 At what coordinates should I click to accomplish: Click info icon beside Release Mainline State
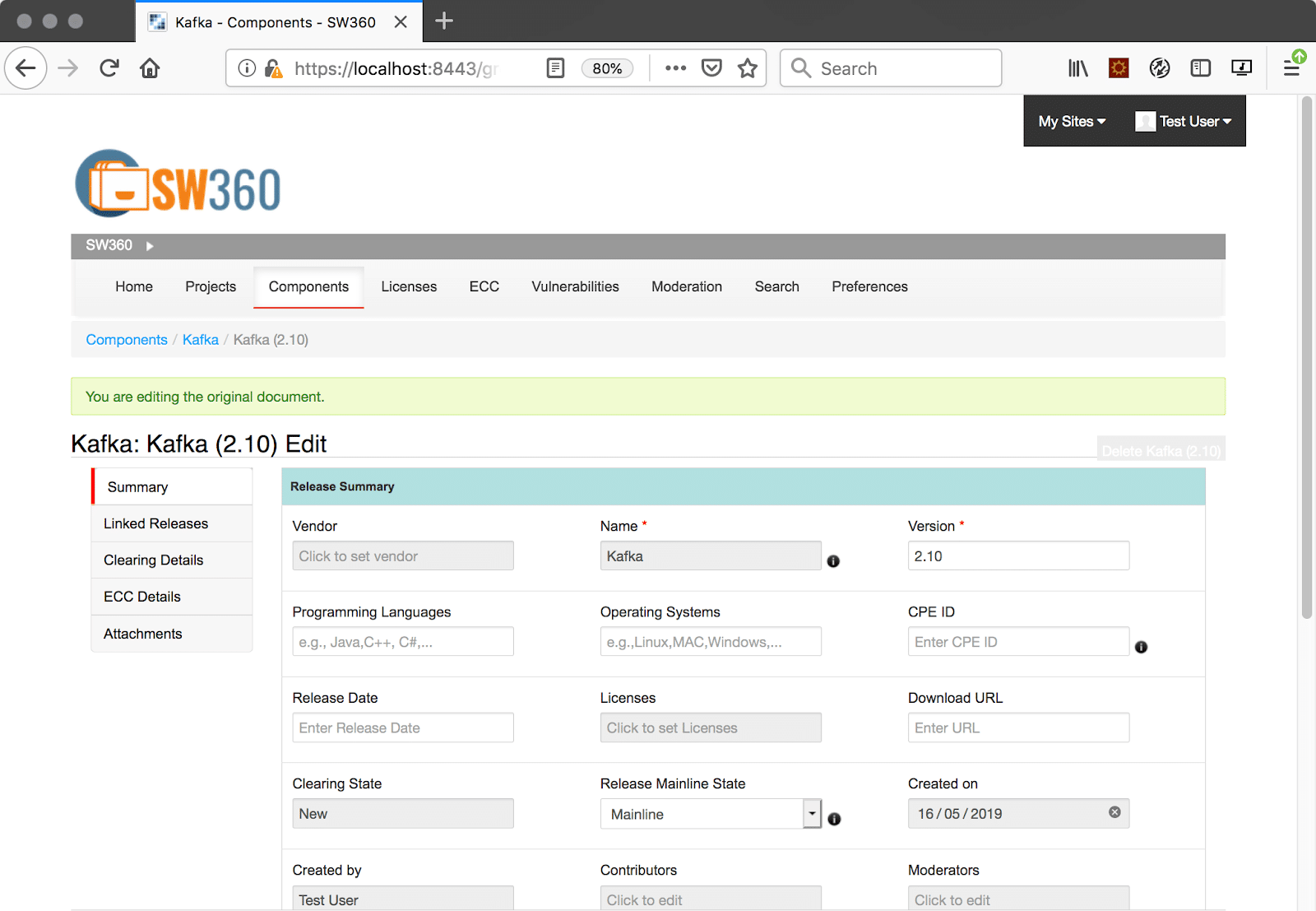click(x=834, y=819)
